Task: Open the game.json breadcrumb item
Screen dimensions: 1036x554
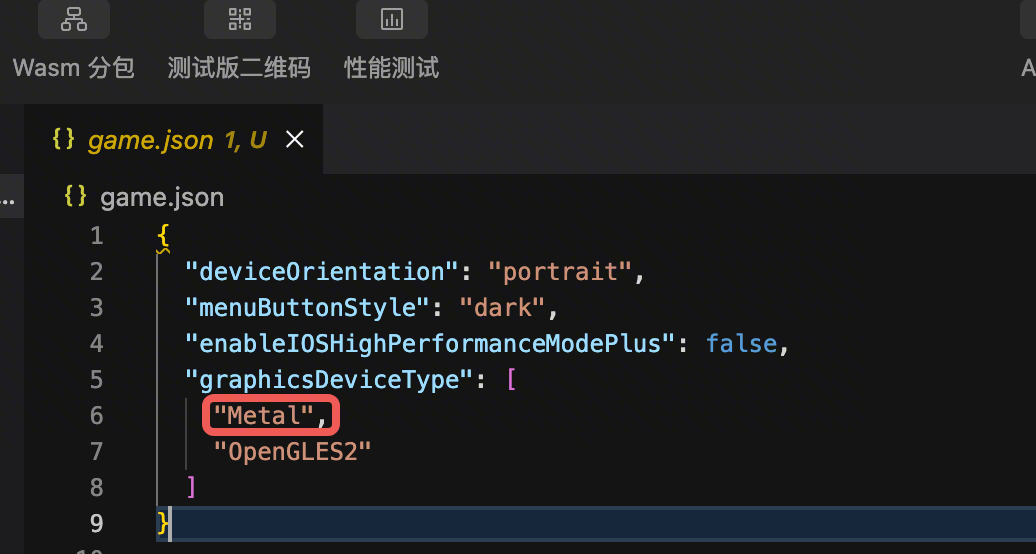Action: tap(162, 197)
